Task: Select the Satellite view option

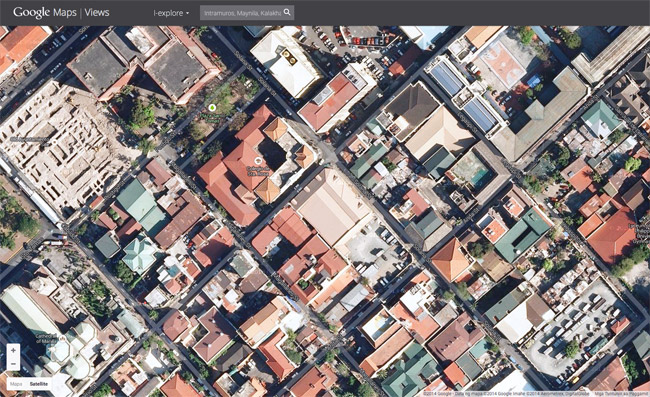Action: [x=39, y=384]
